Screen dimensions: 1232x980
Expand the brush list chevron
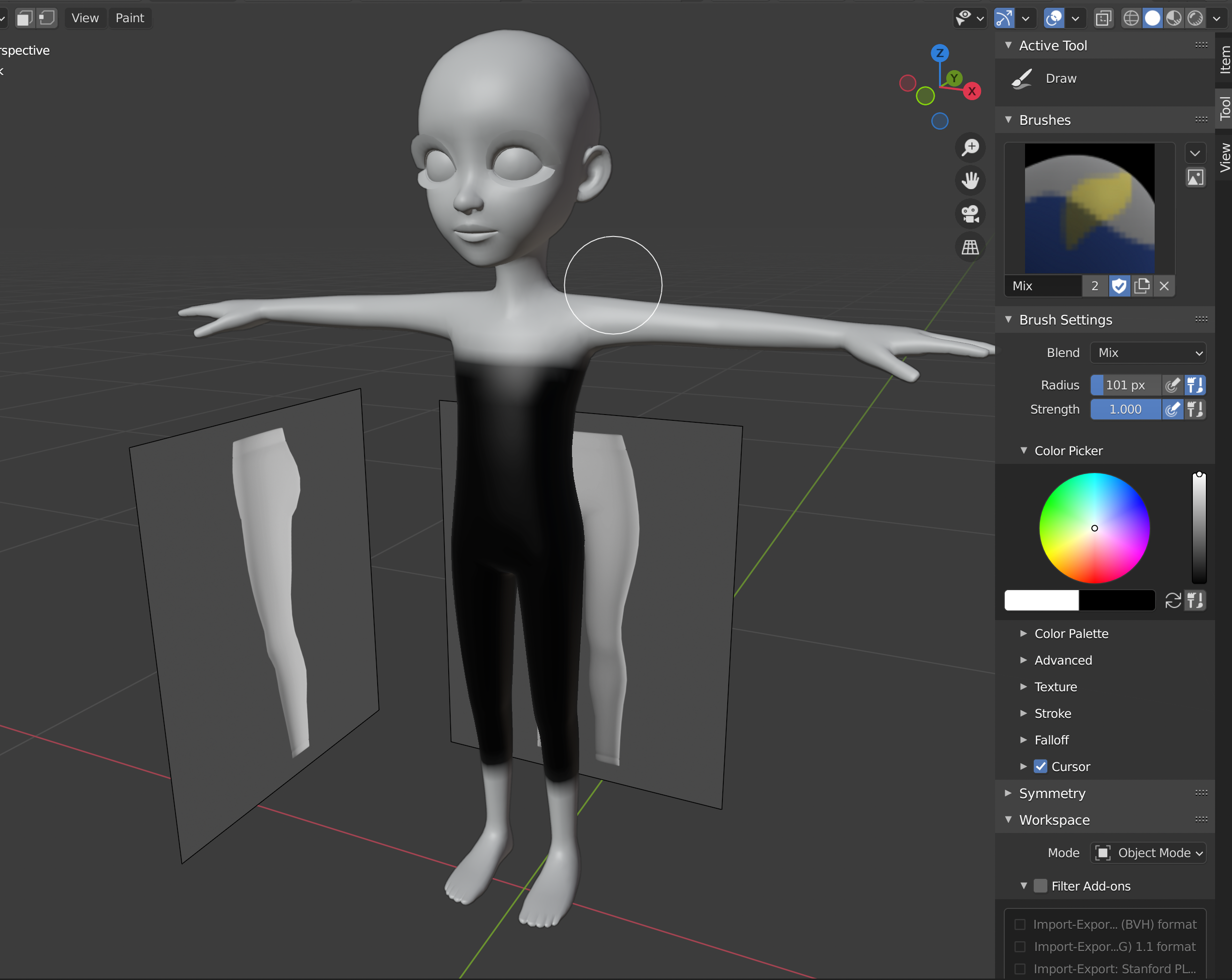pos(1195,153)
